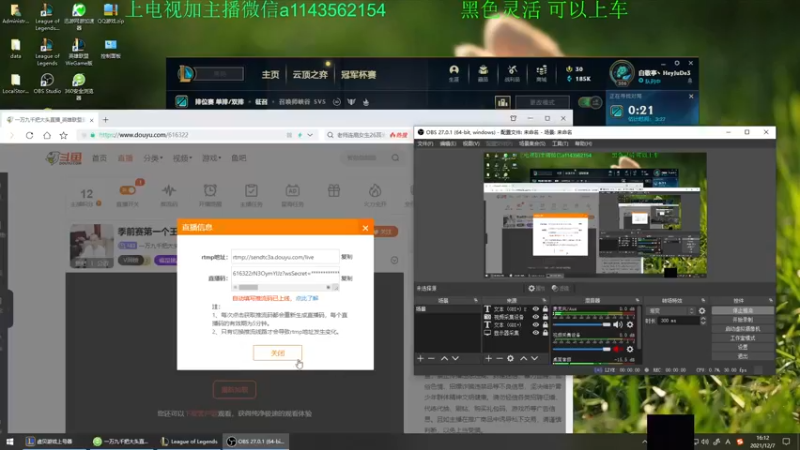Image resolution: width=800 pixels, height=450 pixels.
Task: Hide the second 文本 (GDI+) source
Action: (x=535, y=325)
